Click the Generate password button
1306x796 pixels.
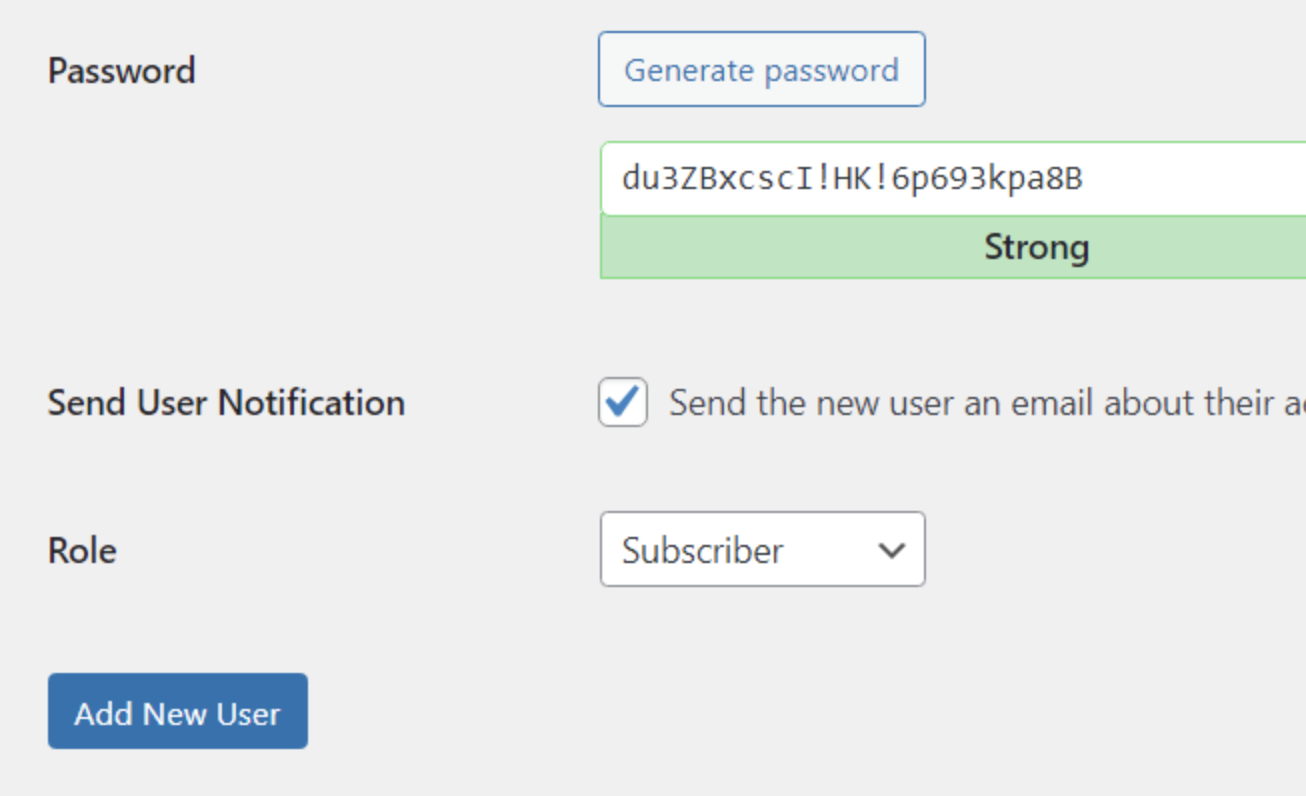click(761, 69)
